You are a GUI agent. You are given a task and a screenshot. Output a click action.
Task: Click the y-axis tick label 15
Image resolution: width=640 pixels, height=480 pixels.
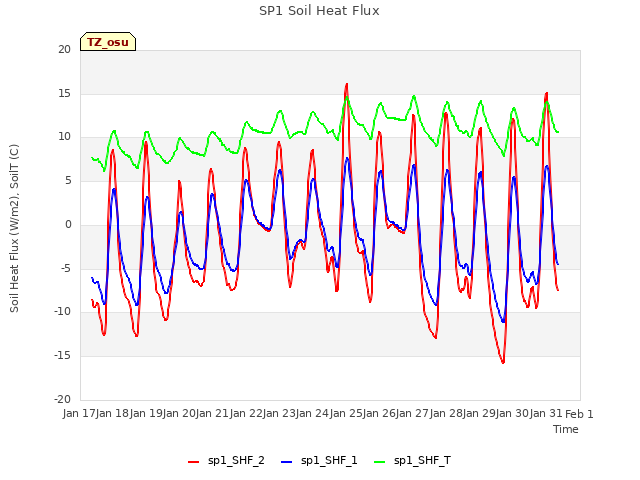64,93
